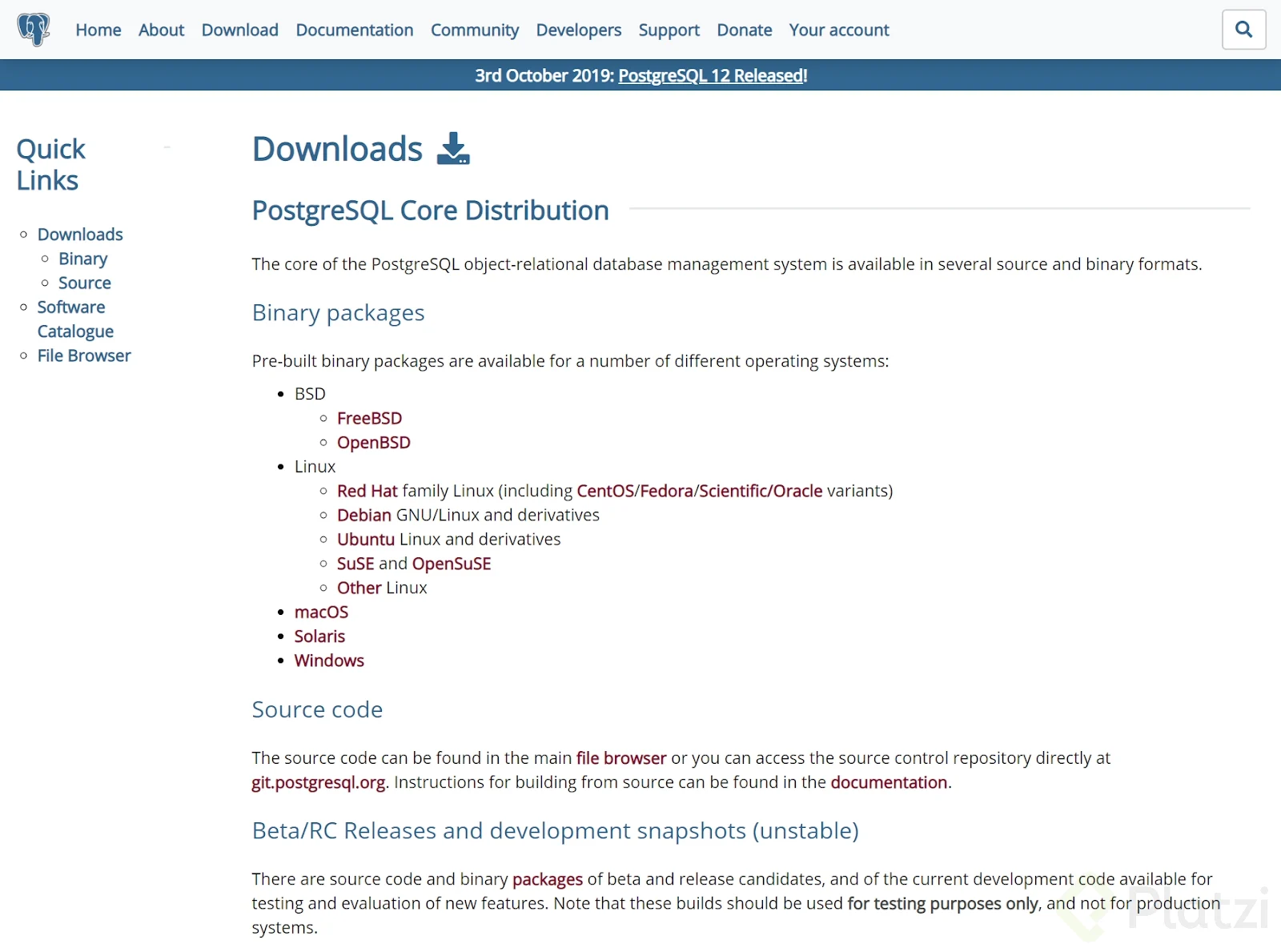Screen dimensions: 1281x952
Task: Click the PostgreSQL elephant logo
Action: 34,30
